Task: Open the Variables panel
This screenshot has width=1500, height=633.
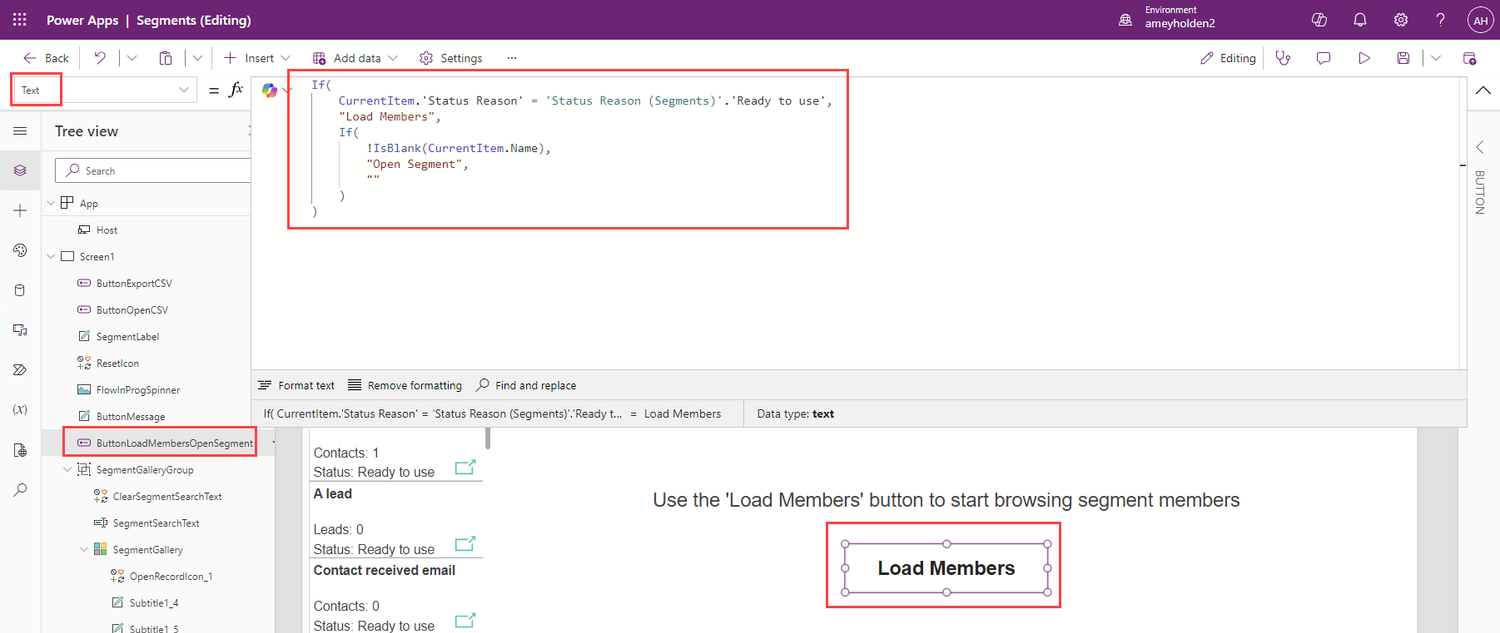Action: [20, 410]
